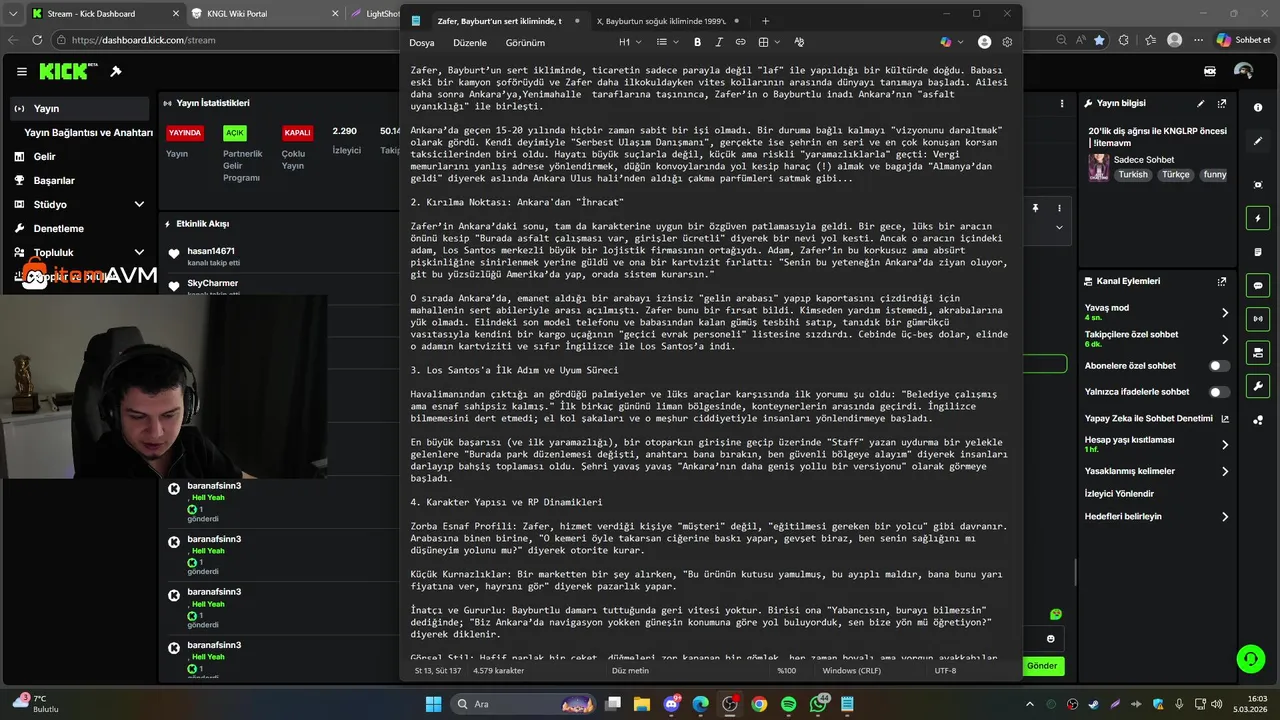Click the Kick logo
This screenshot has height=720, width=1280.
click(68, 71)
